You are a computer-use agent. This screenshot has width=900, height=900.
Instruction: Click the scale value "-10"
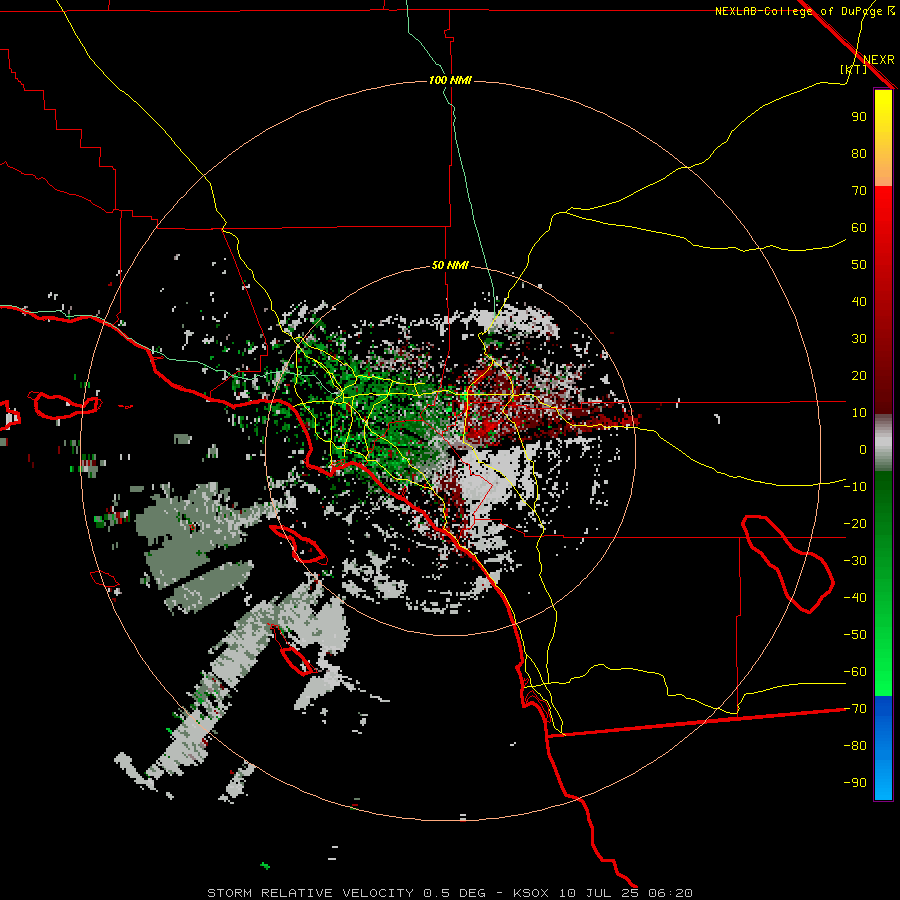point(855,487)
